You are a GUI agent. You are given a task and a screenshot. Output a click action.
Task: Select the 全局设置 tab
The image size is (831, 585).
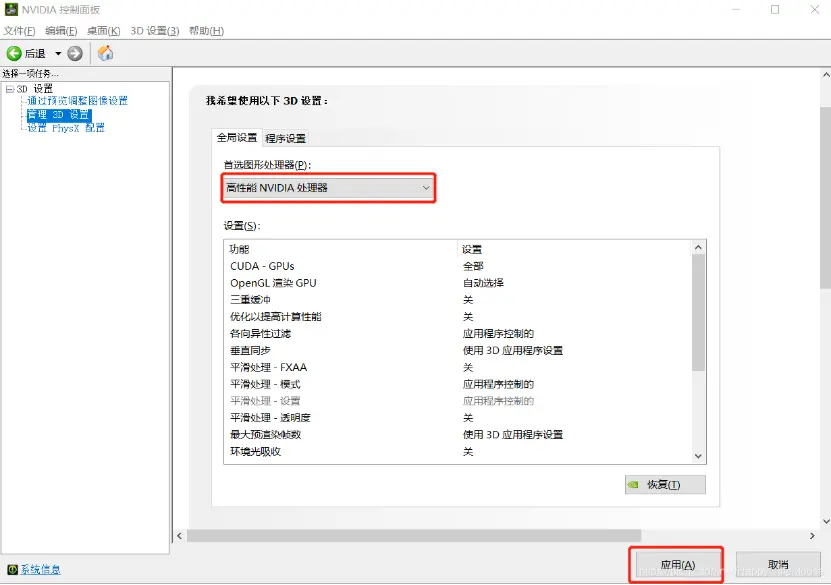(x=237, y=138)
